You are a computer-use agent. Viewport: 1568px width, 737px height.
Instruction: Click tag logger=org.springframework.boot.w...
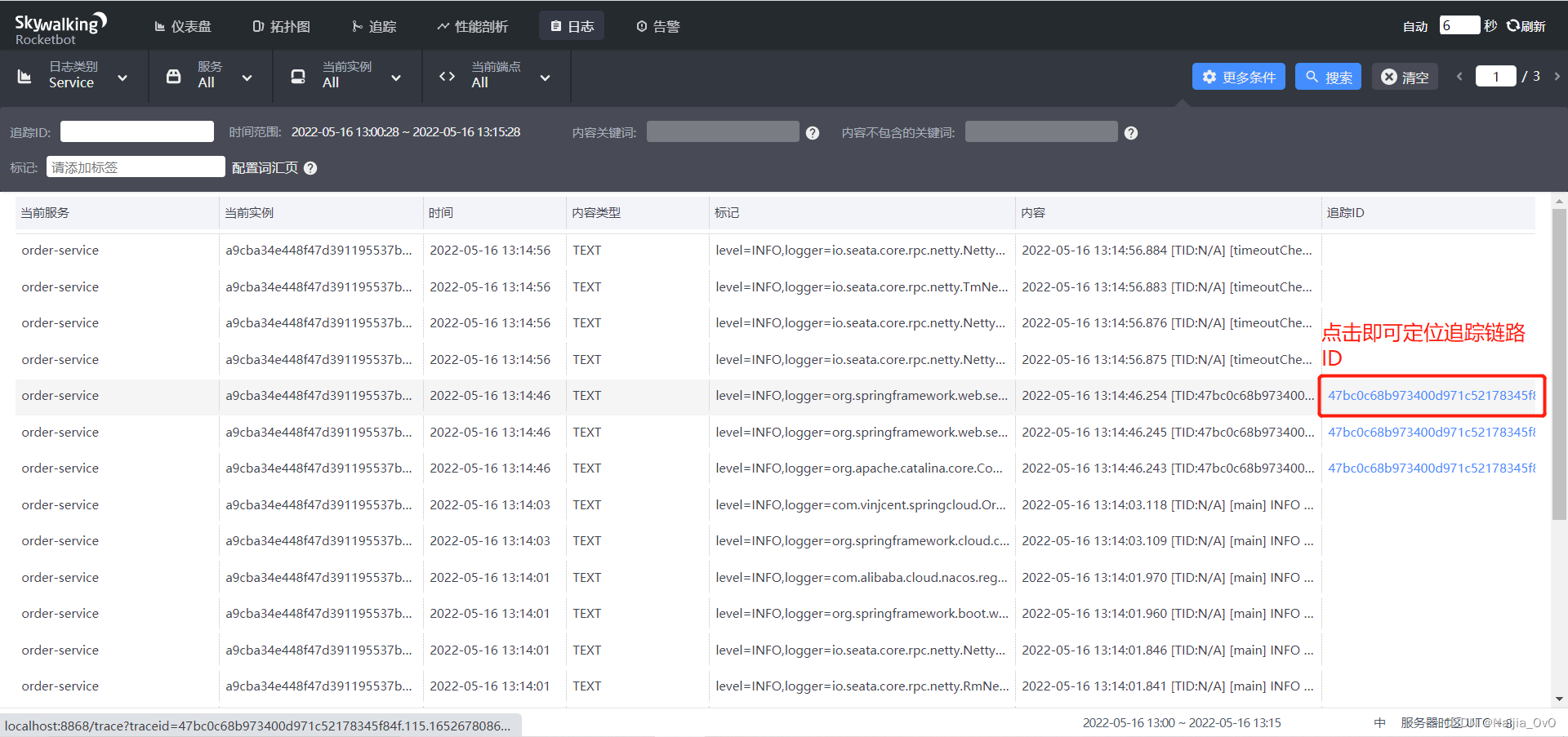862,614
